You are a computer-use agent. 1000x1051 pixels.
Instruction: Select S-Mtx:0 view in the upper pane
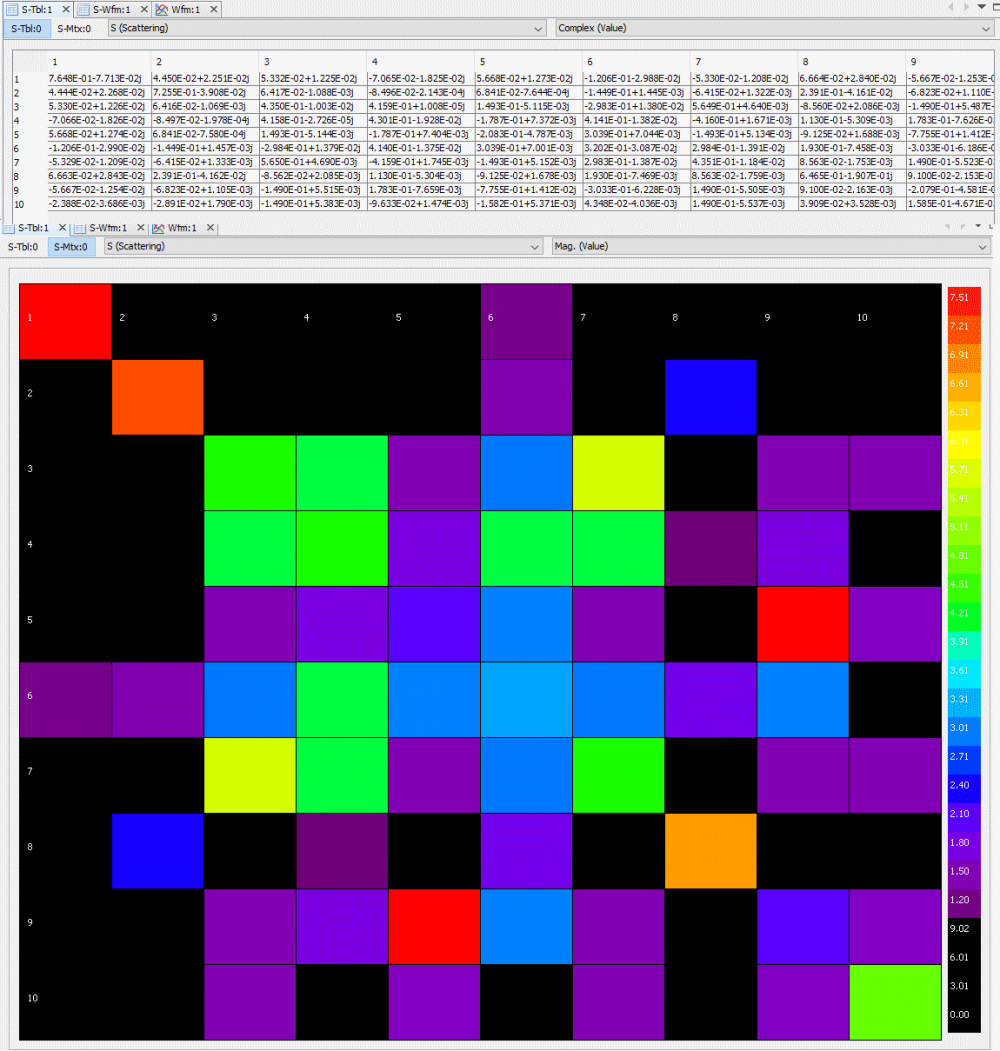72,29
